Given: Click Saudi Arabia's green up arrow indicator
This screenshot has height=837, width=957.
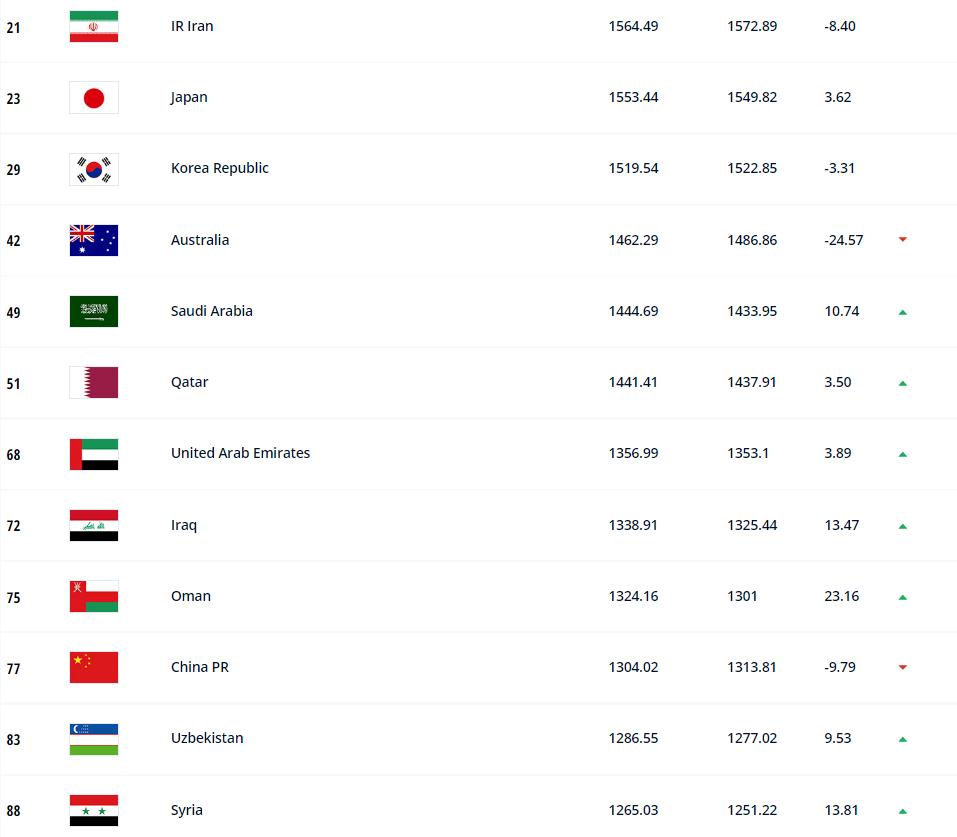Looking at the screenshot, I should click(x=903, y=312).
